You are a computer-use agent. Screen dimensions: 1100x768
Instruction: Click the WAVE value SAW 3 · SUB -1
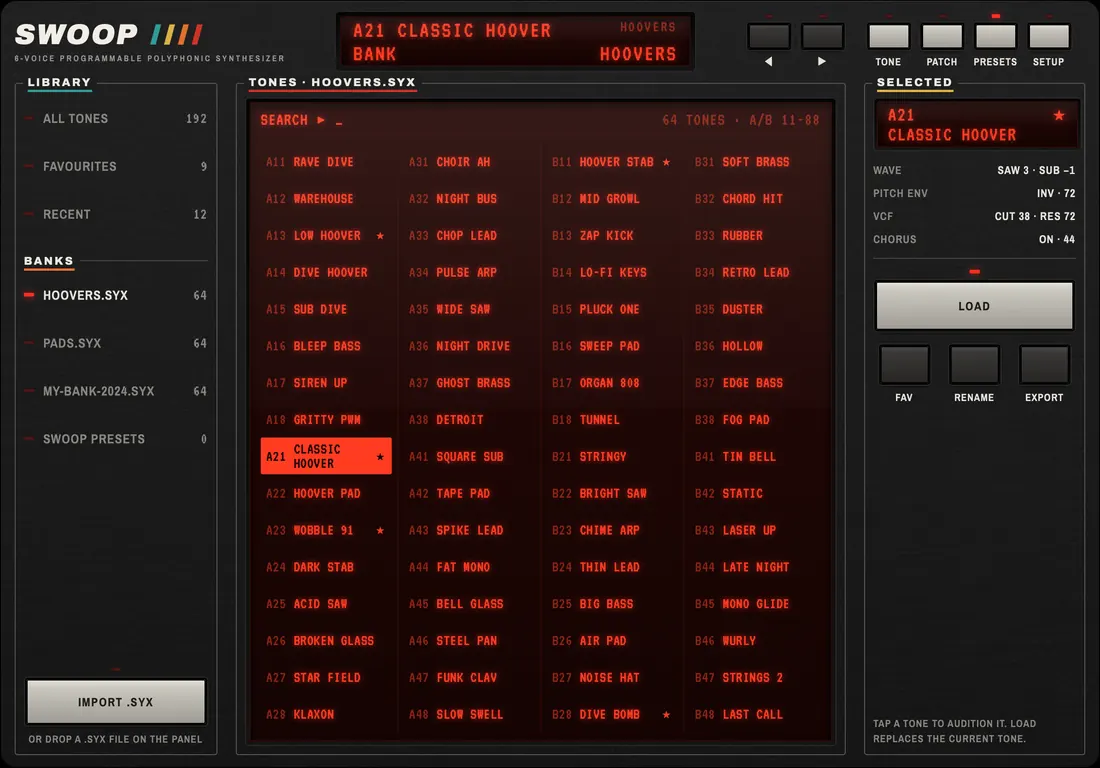1035,170
